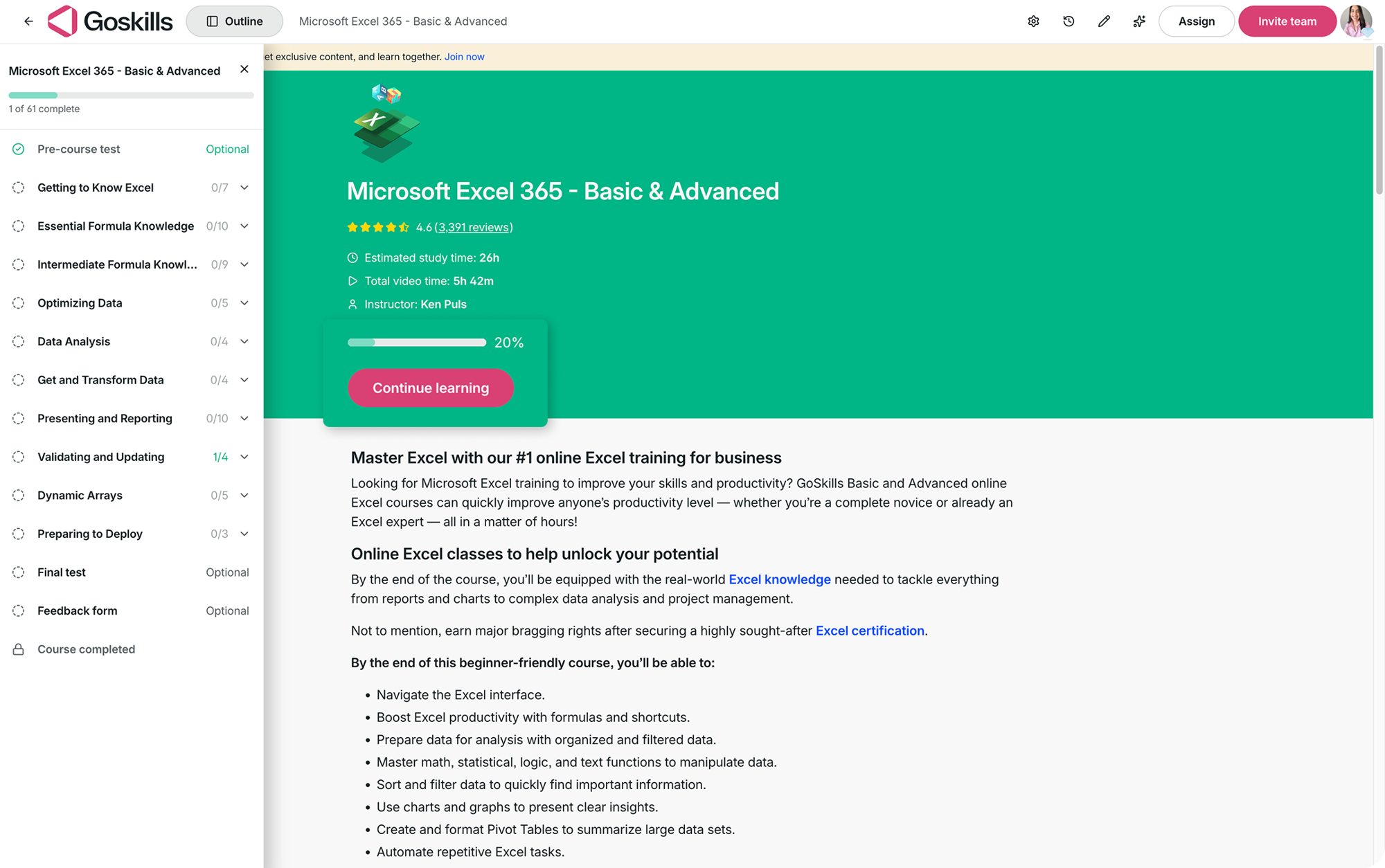Expand Optimizing Data section chevron
1385x868 pixels.
click(244, 303)
